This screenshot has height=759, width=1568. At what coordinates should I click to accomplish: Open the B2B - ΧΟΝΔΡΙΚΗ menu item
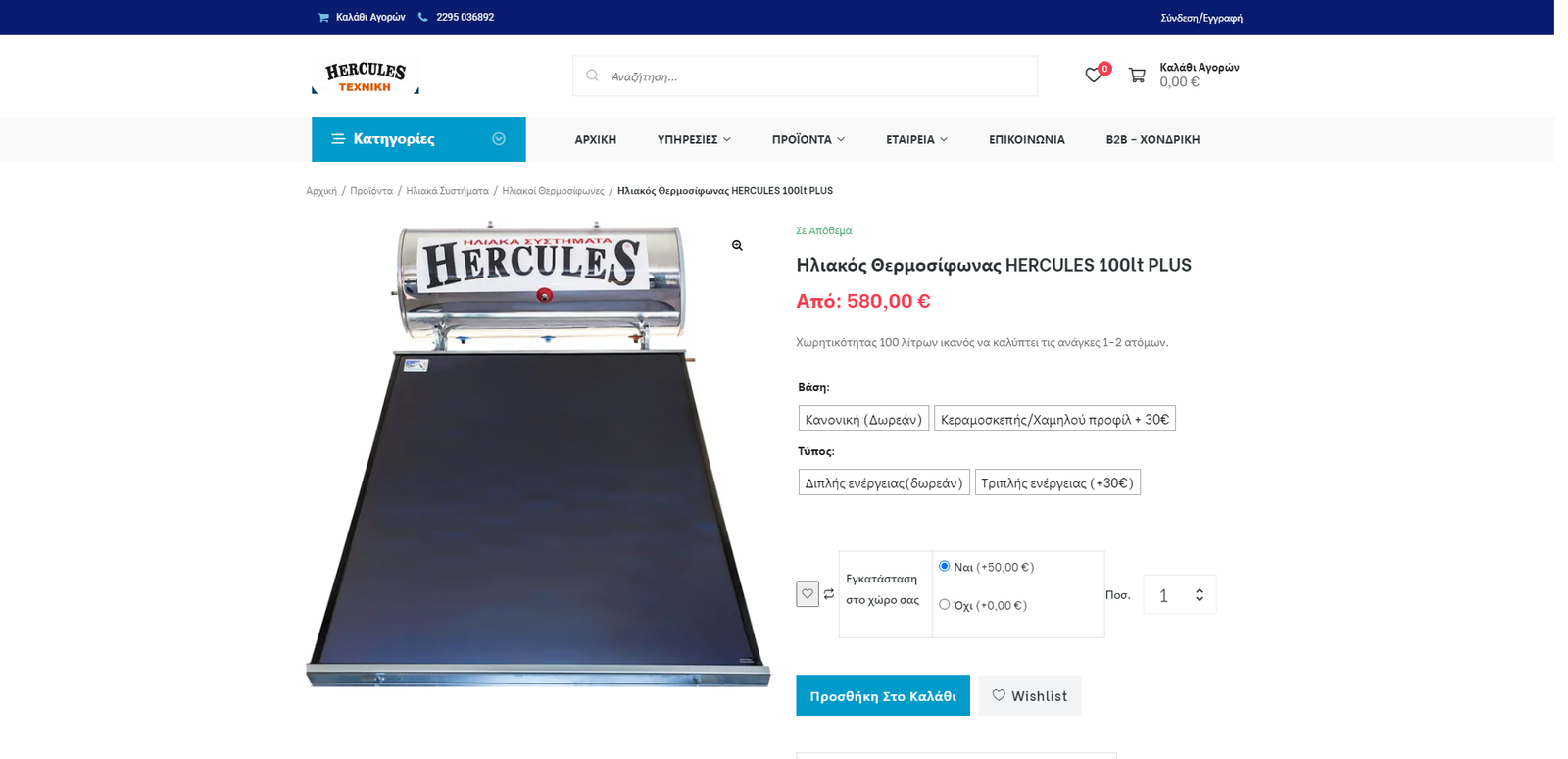1152,140
